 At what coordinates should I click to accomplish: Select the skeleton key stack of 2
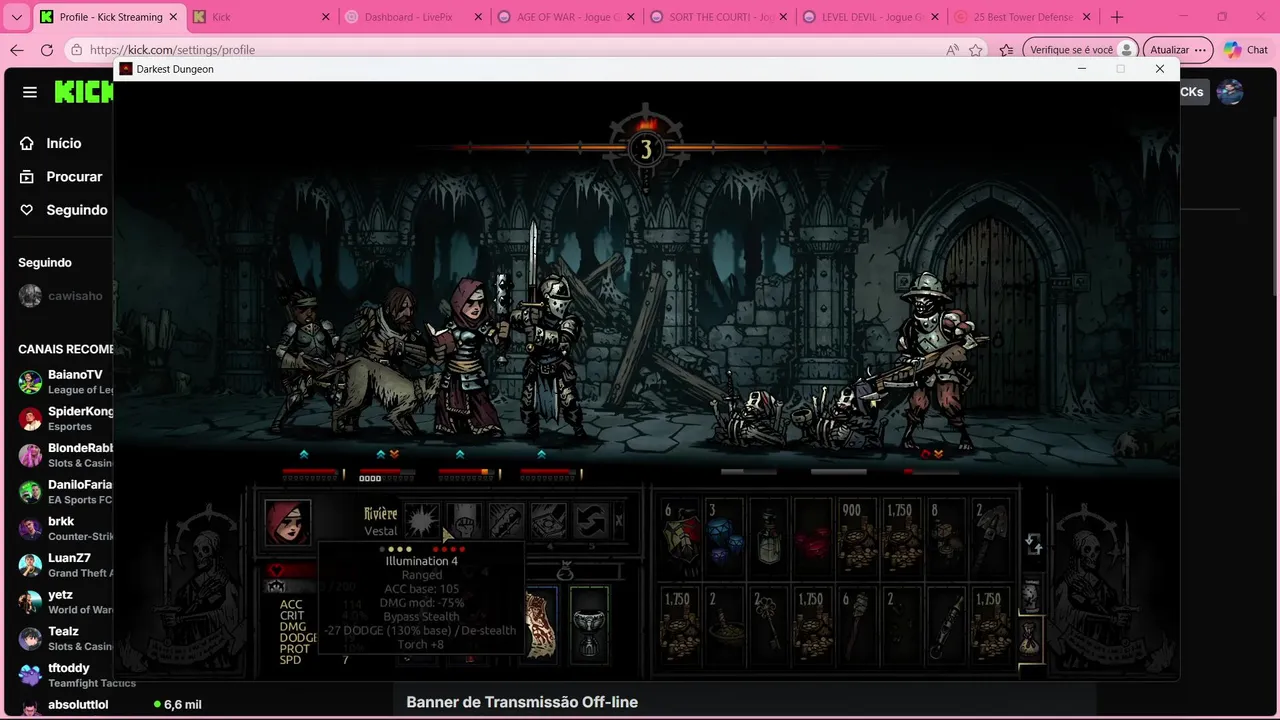click(x=769, y=625)
